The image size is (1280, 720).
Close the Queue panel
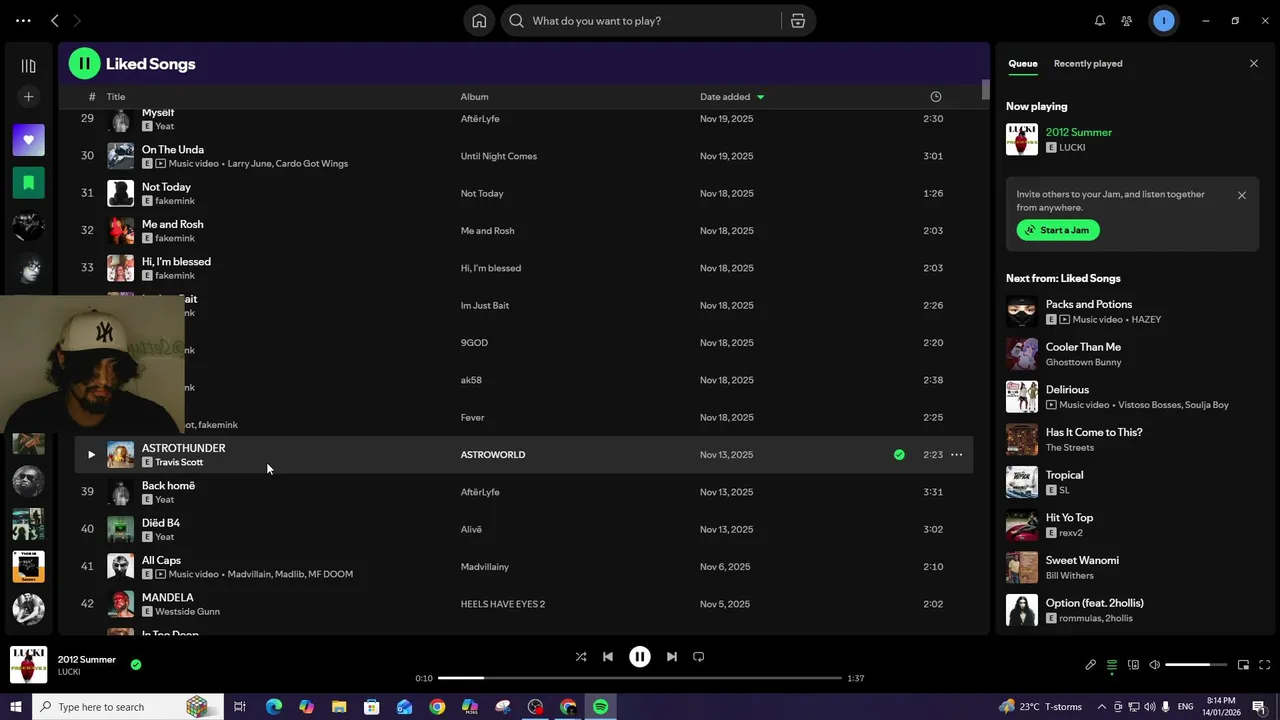tap(1254, 63)
